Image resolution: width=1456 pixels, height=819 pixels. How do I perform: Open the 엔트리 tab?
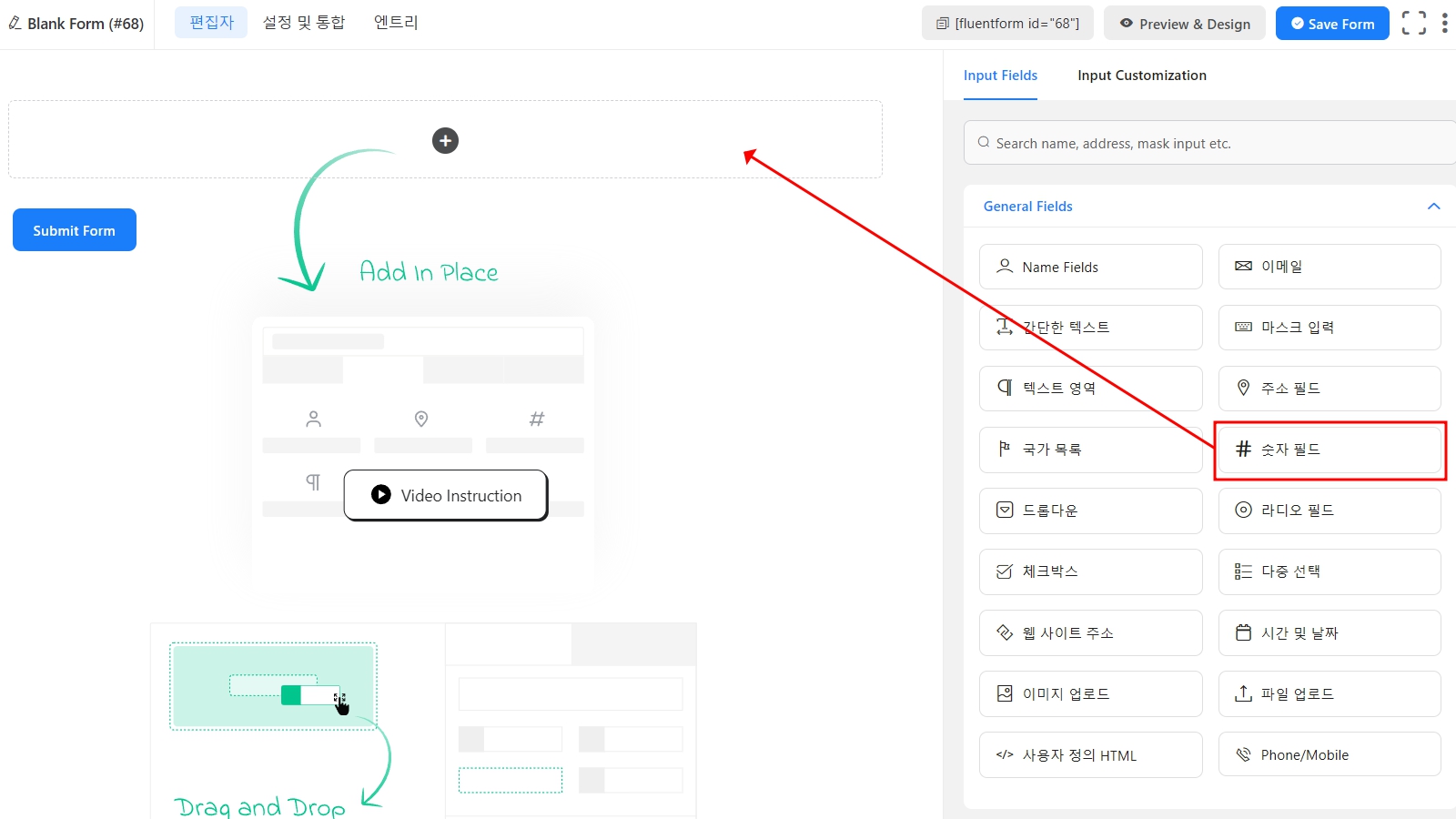pos(396,23)
